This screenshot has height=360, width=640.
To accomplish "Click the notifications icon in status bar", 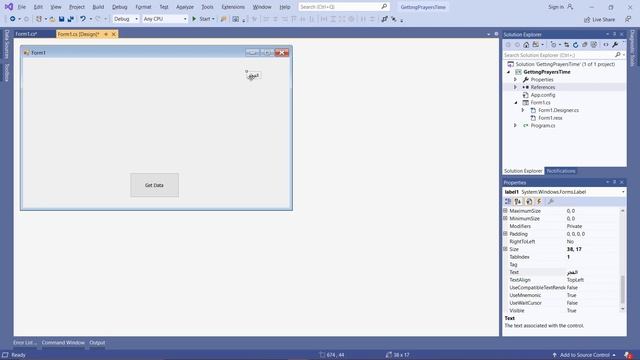I will pos(629,355).
